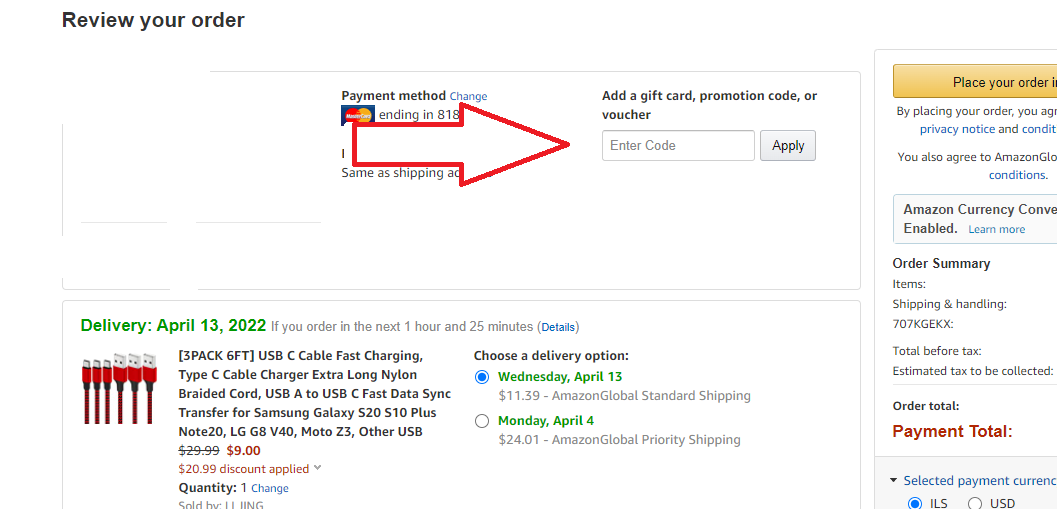Open Learn more about Currency Converter
This screenshot has height=509, width=1058.
(x=996, y=229)
